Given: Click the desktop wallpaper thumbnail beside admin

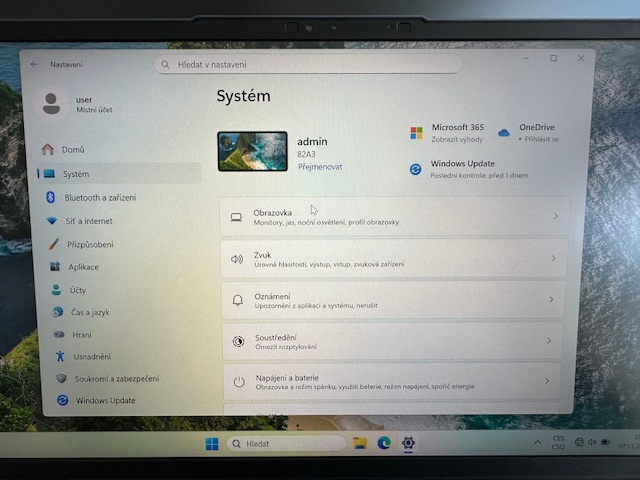Looking at the screenshot, I should [x=252, y=151].
